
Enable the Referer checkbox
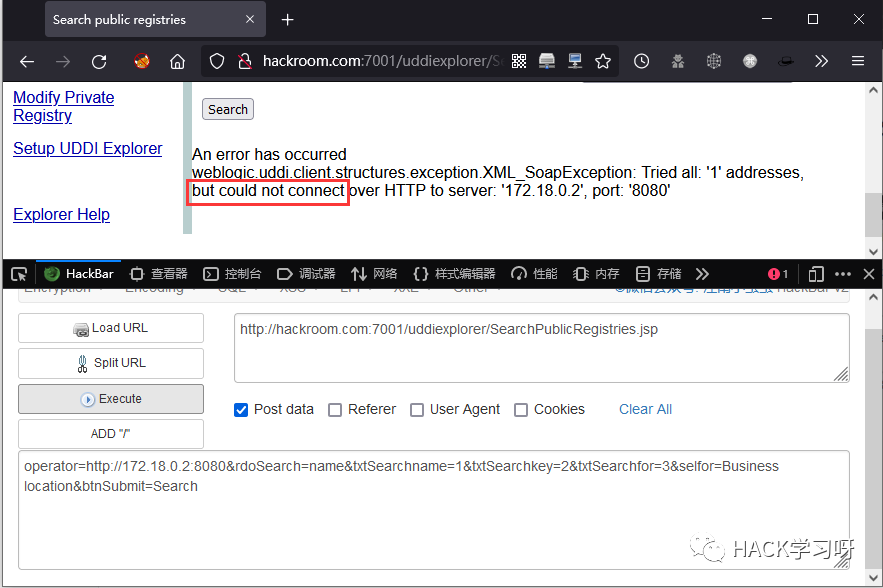335,409
